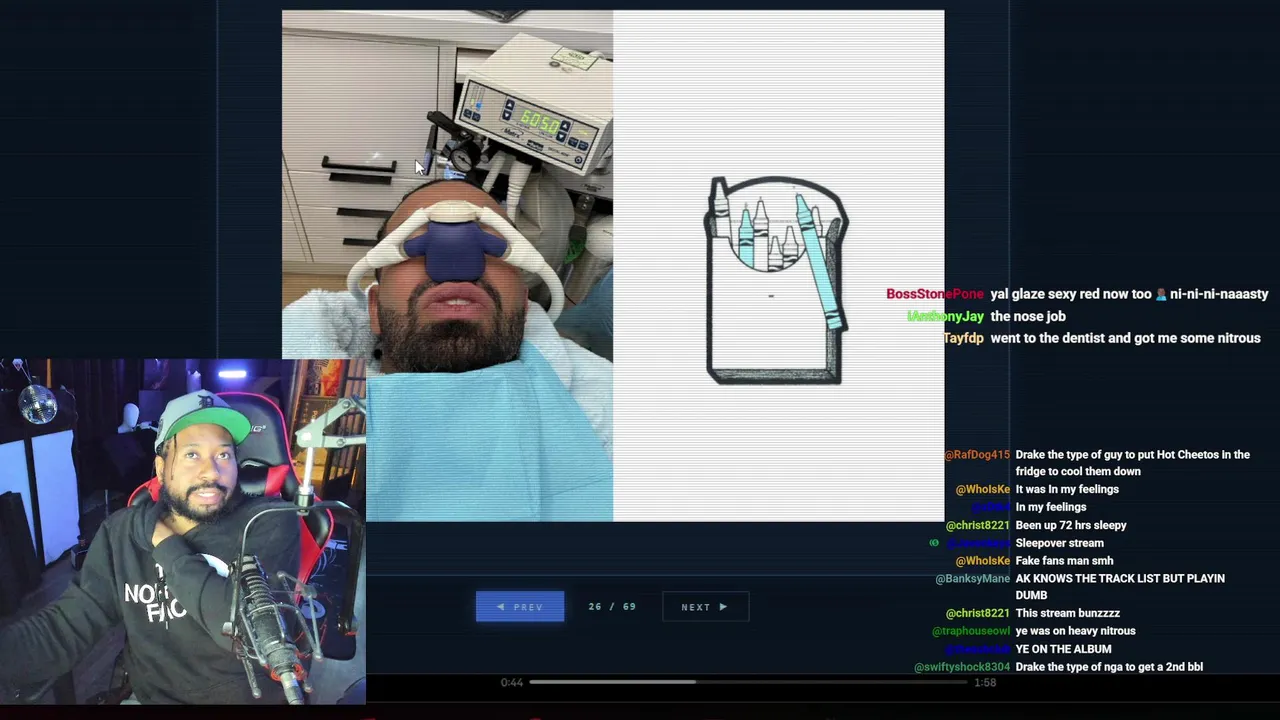Viewport: 1280px width, 720px height.
Task: Click @christ8221 beside 'This stream bunzzzz'
Action: tap(978, 613)
